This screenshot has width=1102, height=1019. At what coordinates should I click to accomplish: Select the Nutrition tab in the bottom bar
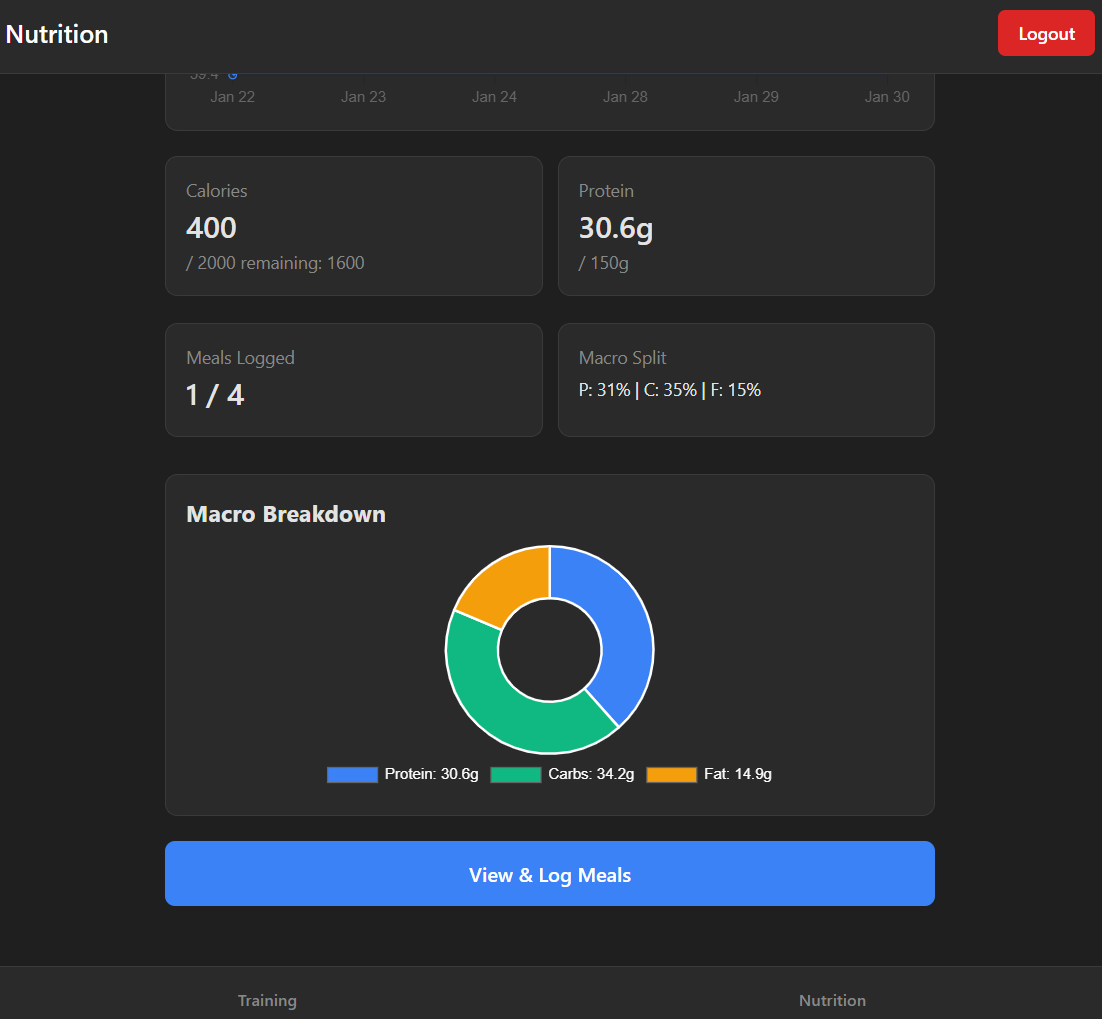(832, 1000)
